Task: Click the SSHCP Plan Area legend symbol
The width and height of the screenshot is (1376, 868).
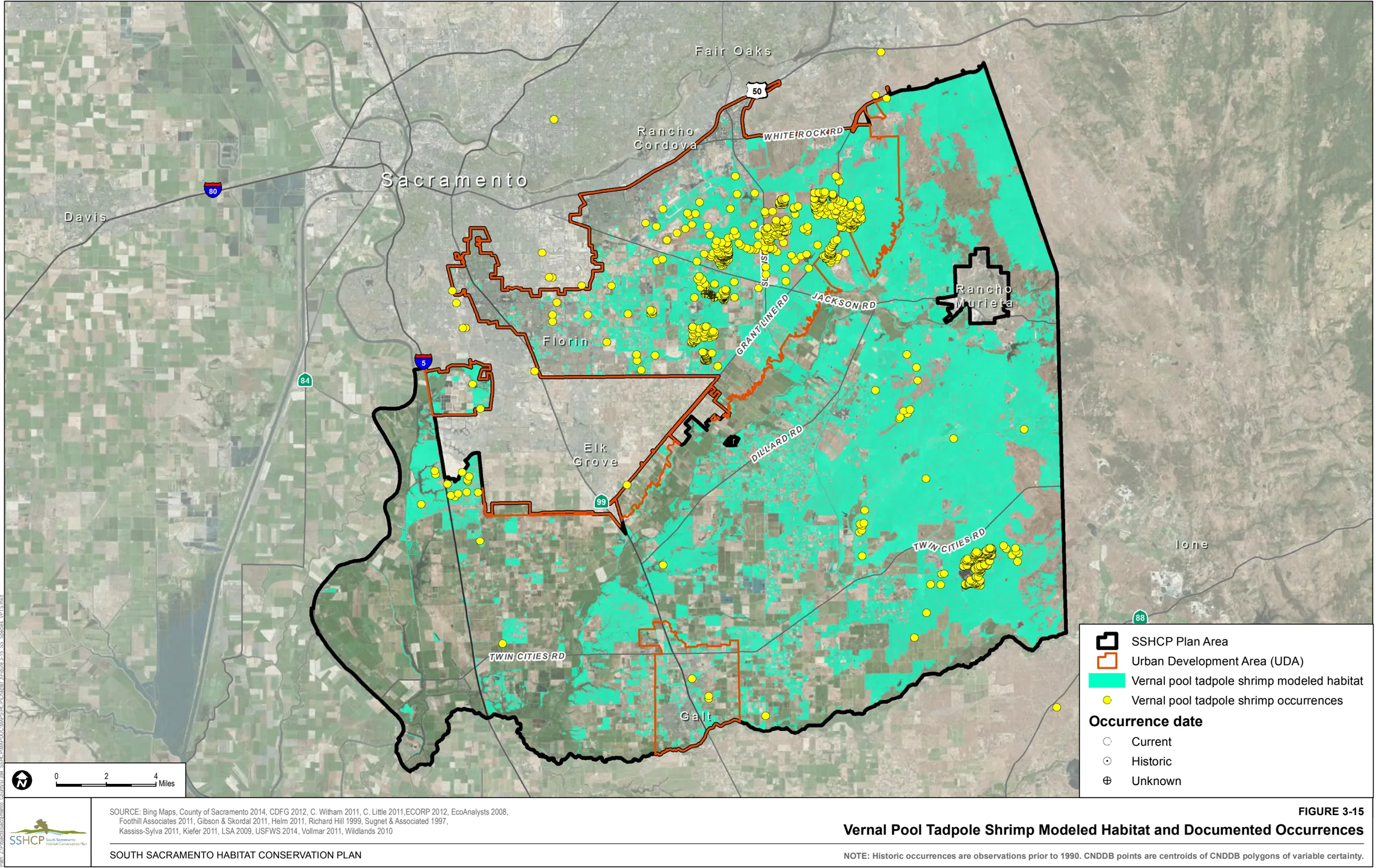Action: [x=1107, y=641]
